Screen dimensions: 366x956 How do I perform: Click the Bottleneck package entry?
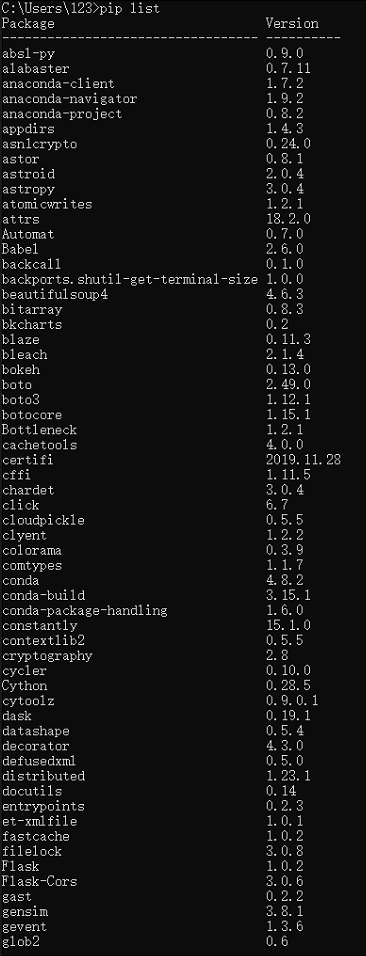click(40, 430)
